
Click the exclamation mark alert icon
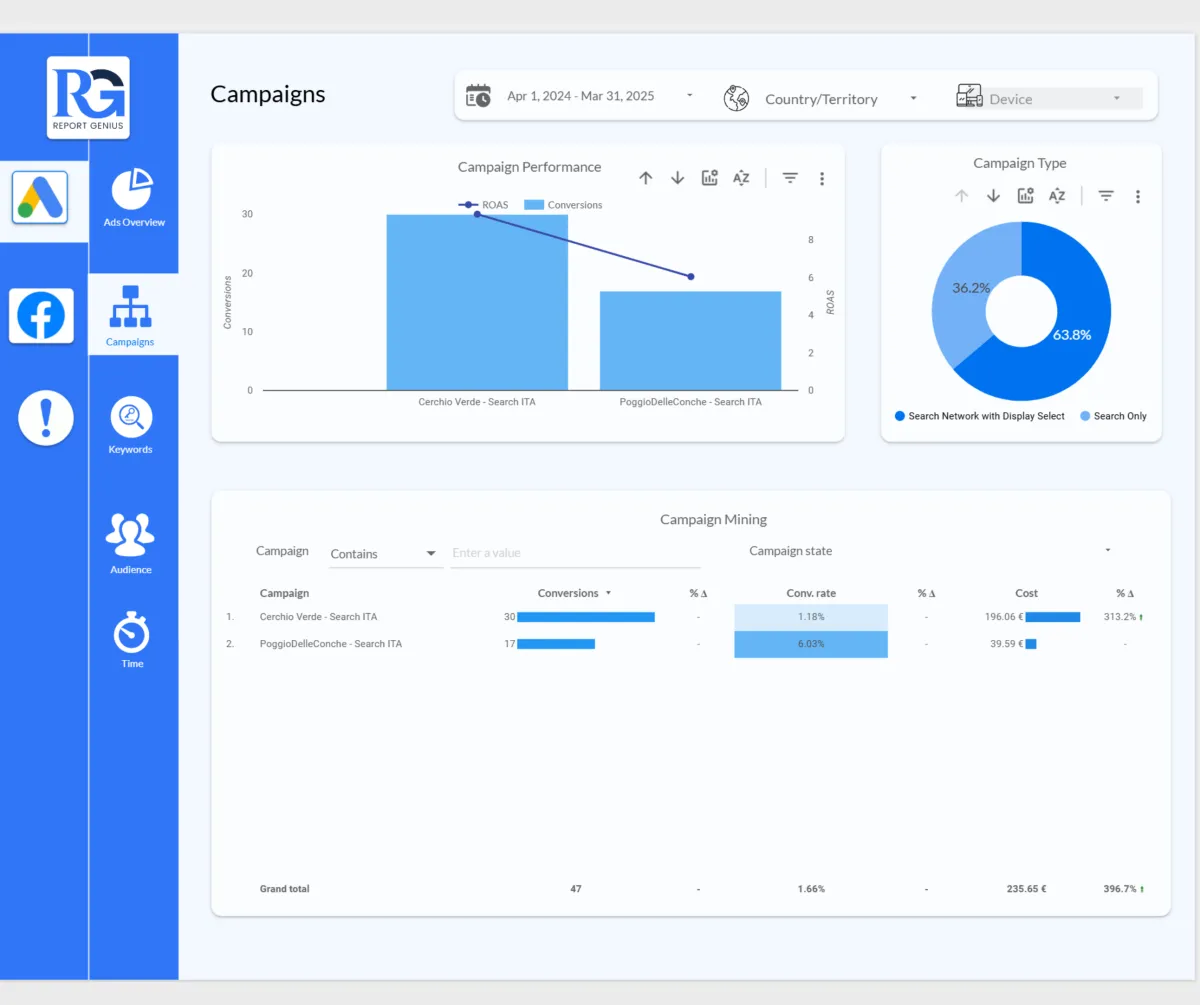tap(45, 417)
